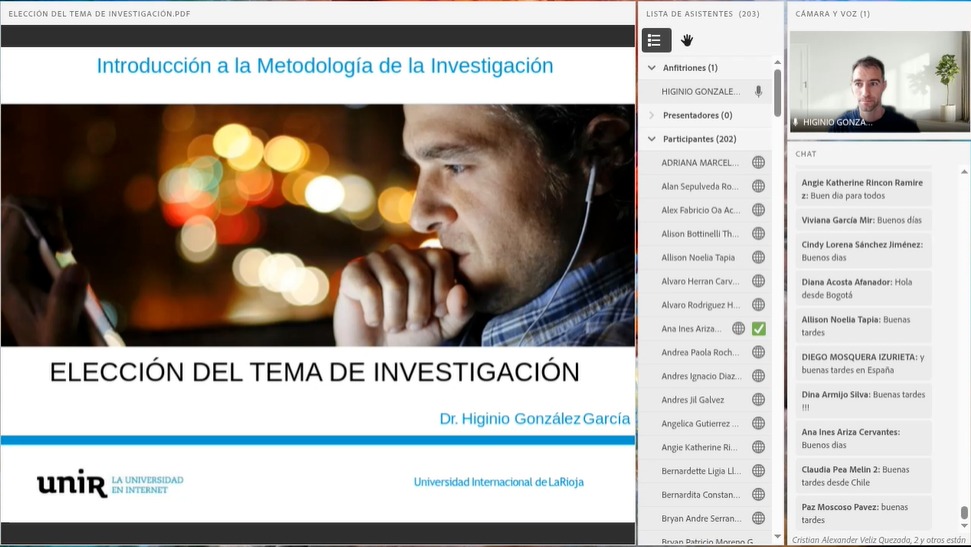Click the chat panel scrollbar thumb
The width and height of the screenshot is (971, 547).
[964, 513]
